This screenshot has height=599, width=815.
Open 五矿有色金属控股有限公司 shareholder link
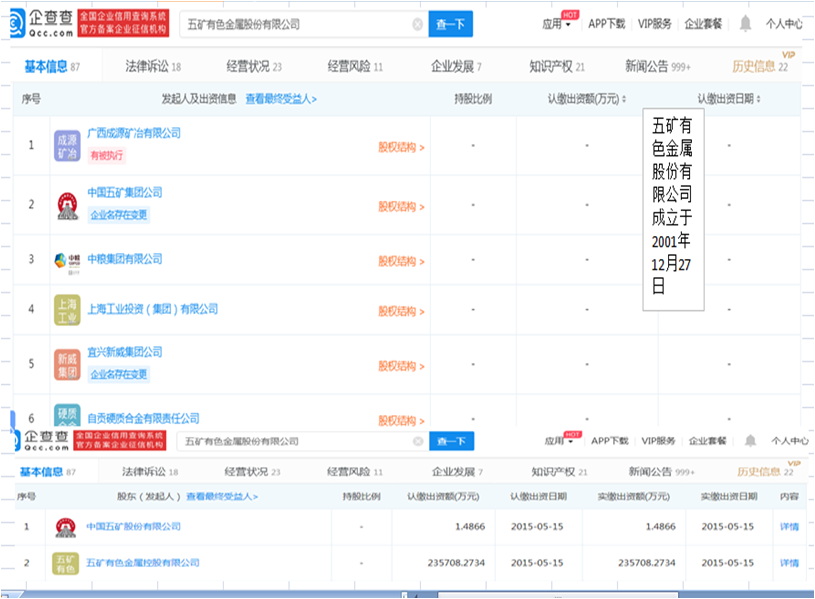tap(142, 563)
